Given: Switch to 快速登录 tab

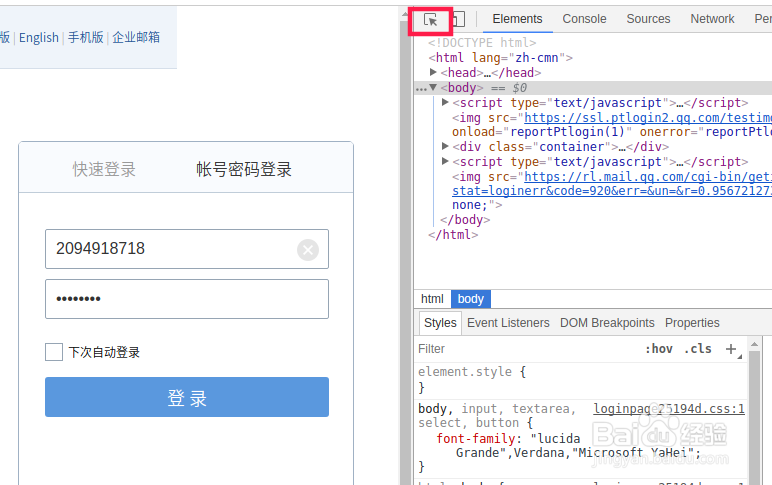Looking at the screenshot, I should pos(104,169).
